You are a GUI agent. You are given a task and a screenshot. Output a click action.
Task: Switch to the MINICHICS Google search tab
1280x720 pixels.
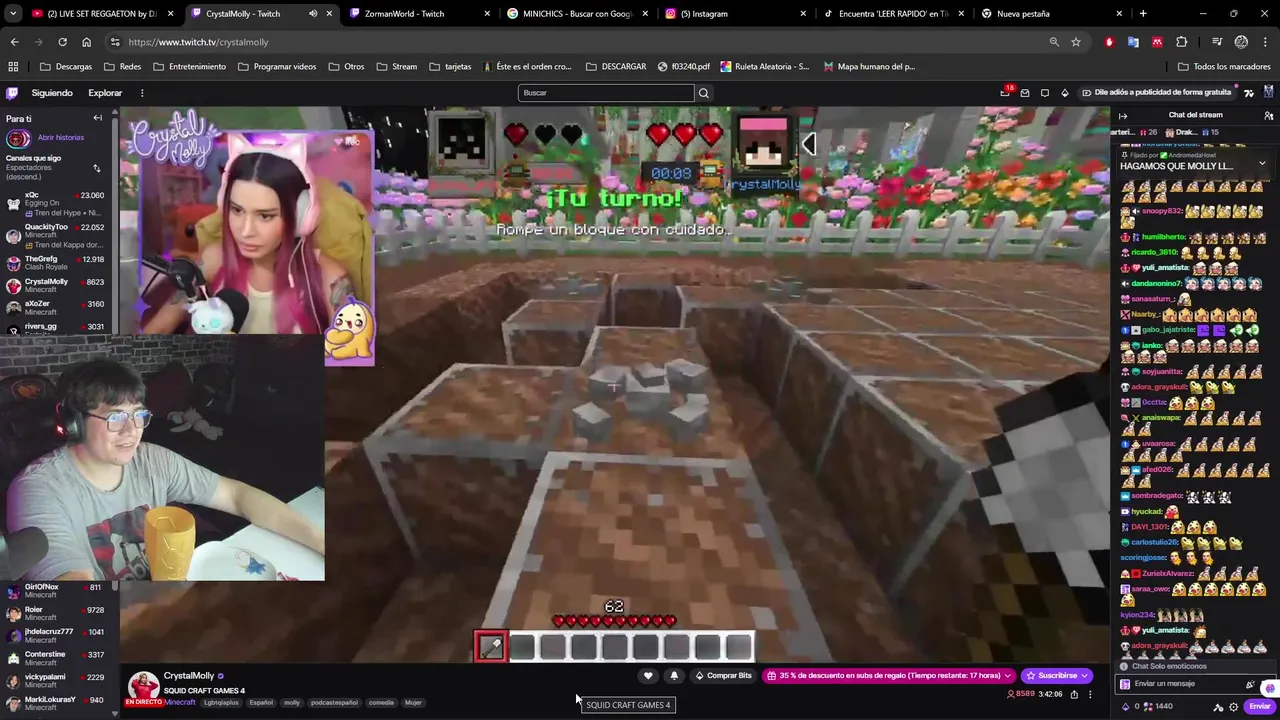tap(576, 14)
